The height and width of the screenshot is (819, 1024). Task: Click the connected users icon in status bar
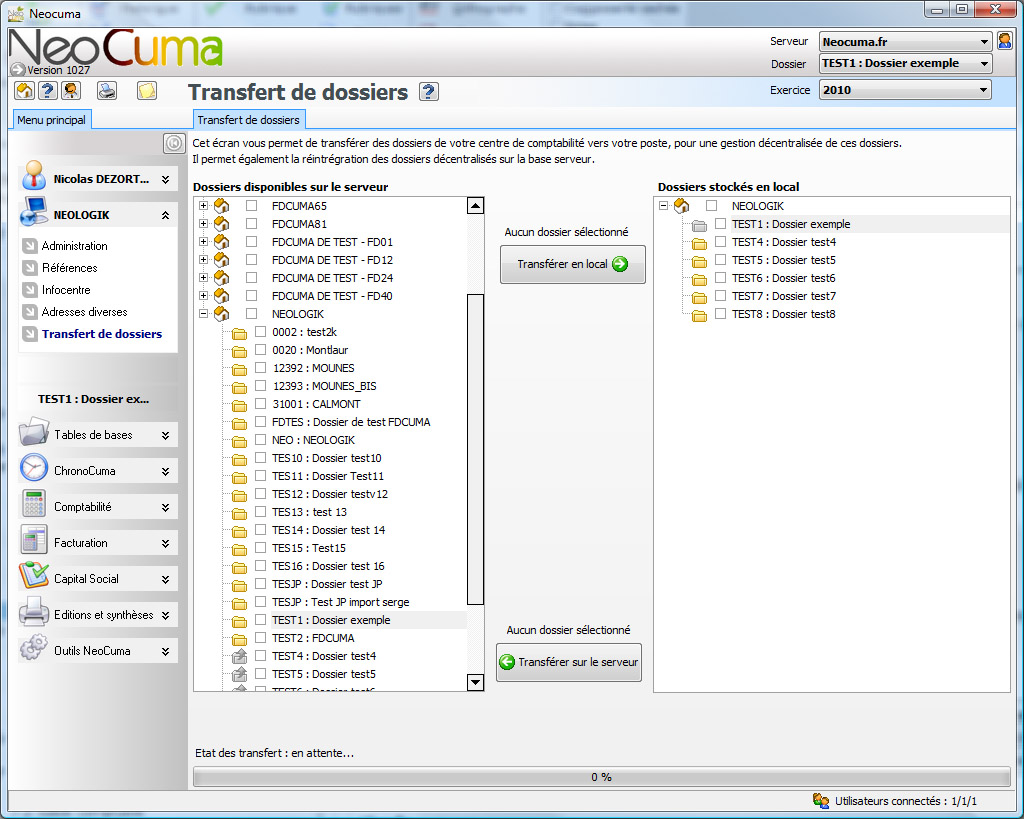(x=821, y=800)
